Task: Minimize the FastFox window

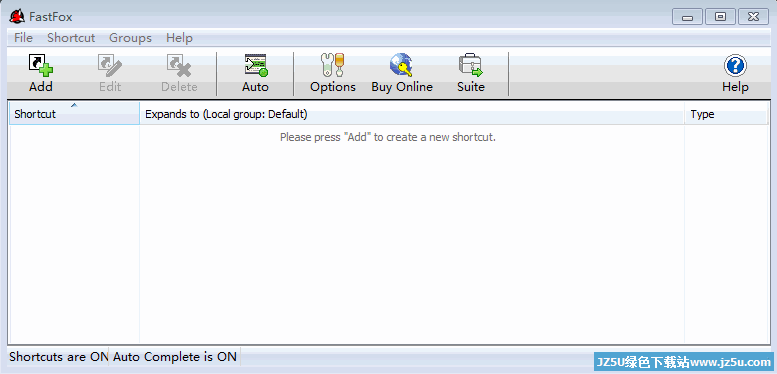Action: [687, 17]
